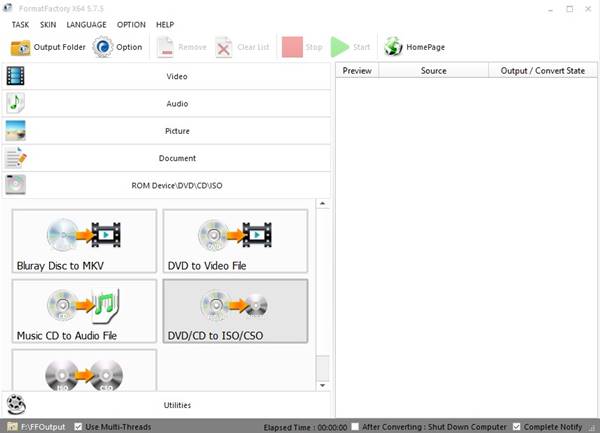Click the Picture landscape icon
This screenshot has height=433, width=600.
[x=15, y=130]
